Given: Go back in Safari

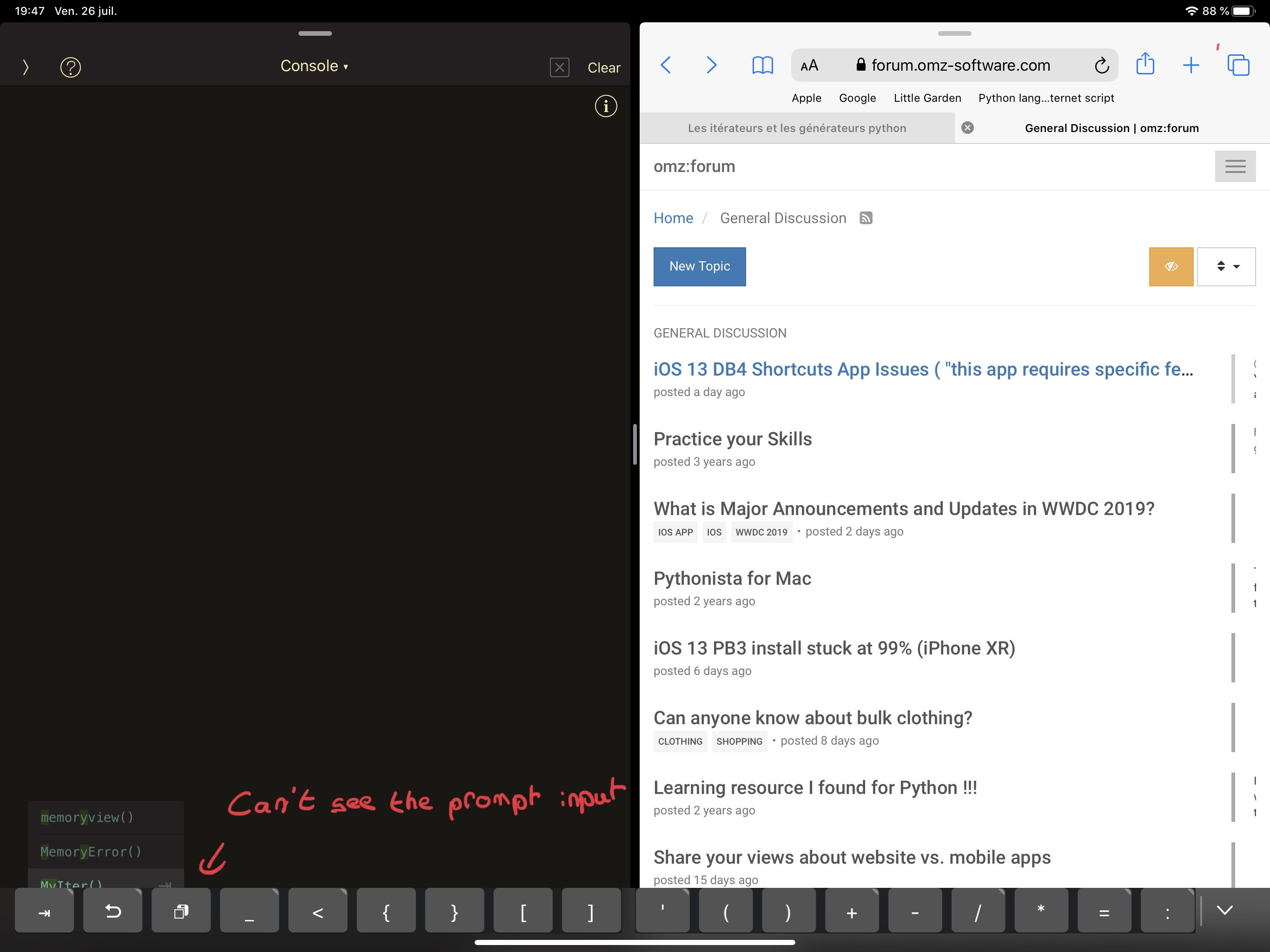Looking at the screenshot, I should coord(666,65).
